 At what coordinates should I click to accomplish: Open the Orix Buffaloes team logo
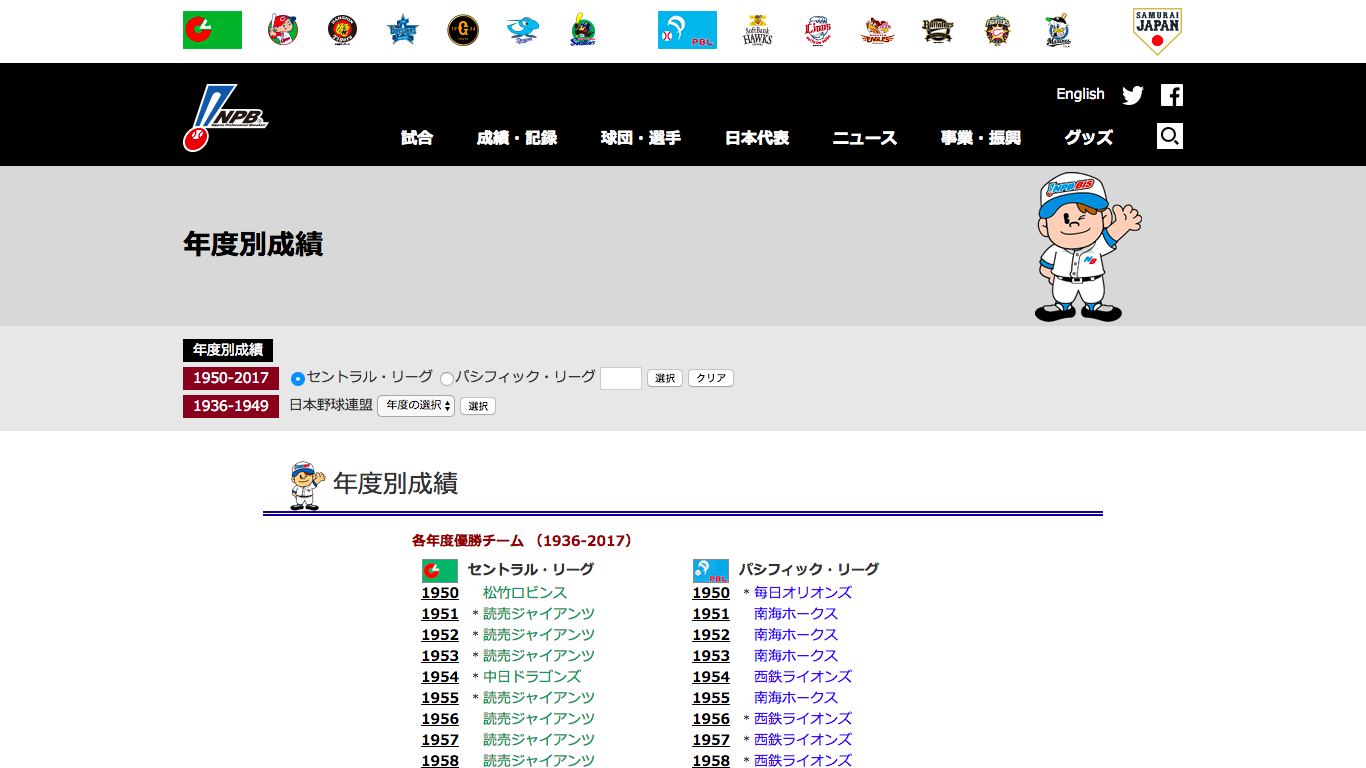938,30
